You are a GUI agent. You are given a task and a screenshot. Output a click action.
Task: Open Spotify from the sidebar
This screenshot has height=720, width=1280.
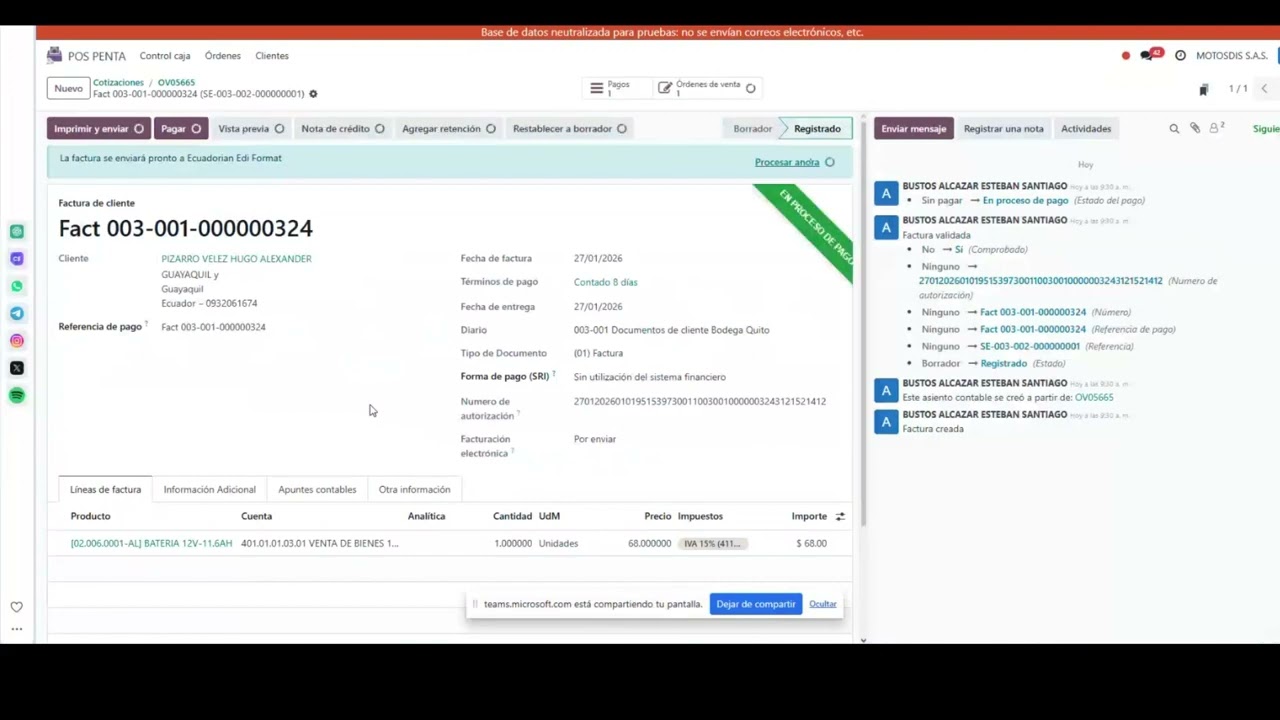(17, 395)
